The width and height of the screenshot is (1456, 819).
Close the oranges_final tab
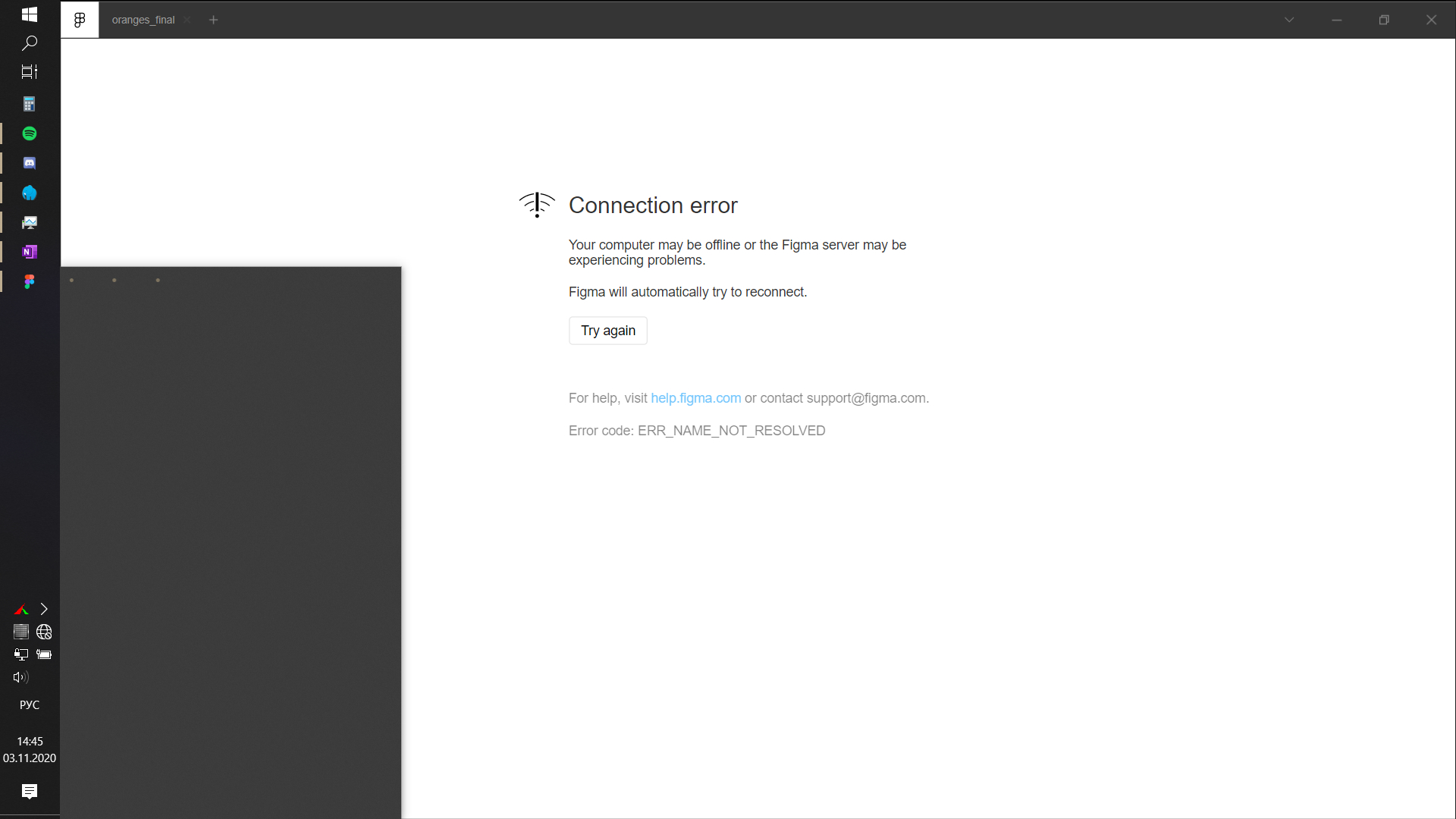(x=187, y=20)
